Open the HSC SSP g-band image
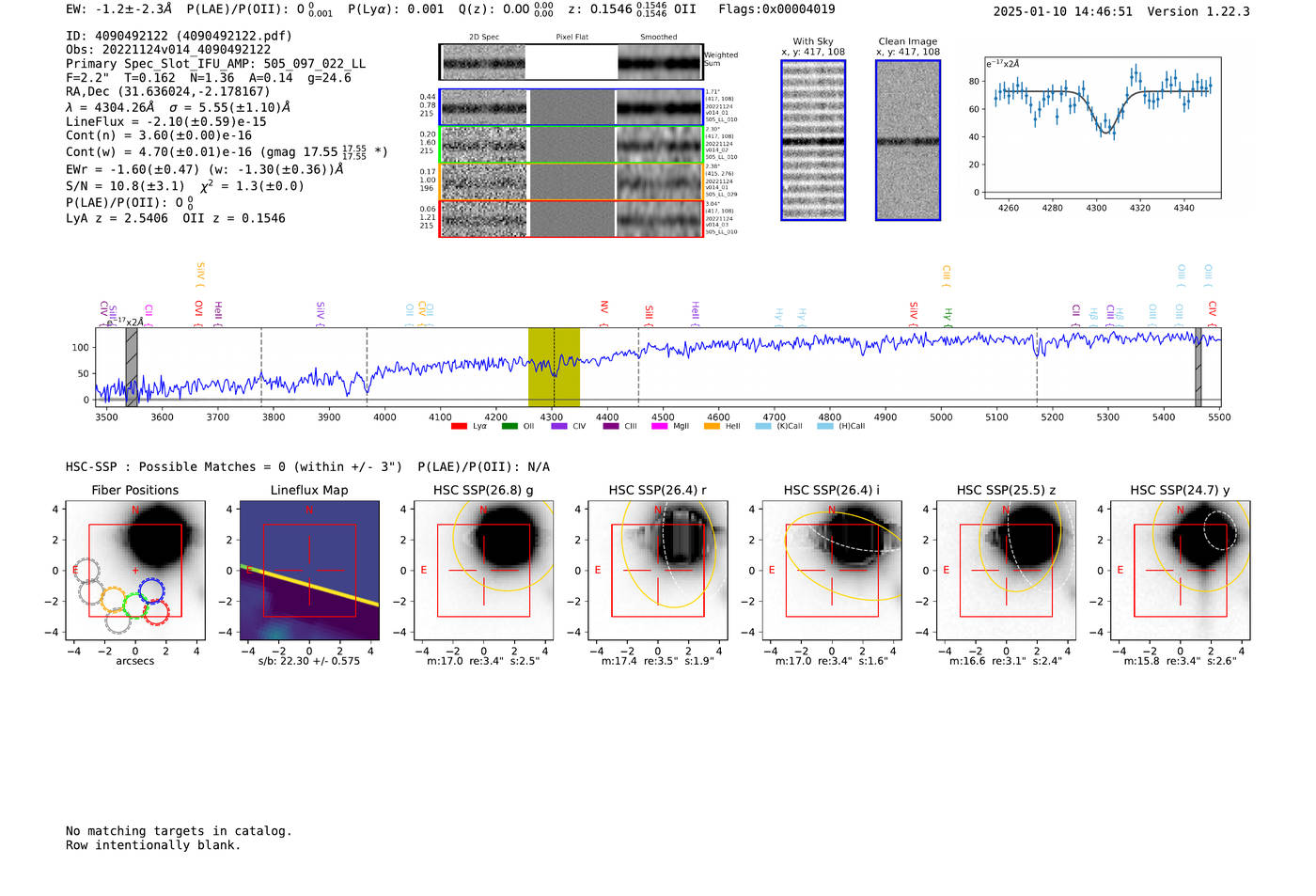This screenshot has height=896, width=1316. [x=483, y=571]
